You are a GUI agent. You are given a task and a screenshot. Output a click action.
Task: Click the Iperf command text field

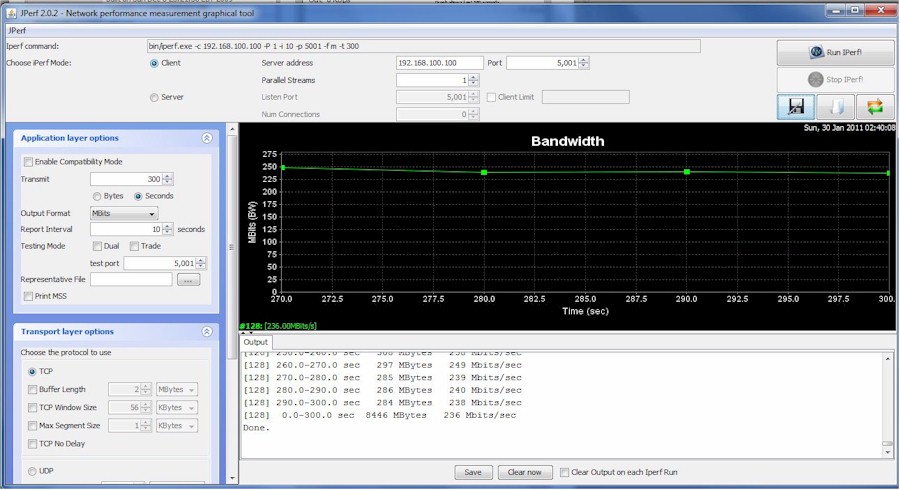[x=424, y=46]
